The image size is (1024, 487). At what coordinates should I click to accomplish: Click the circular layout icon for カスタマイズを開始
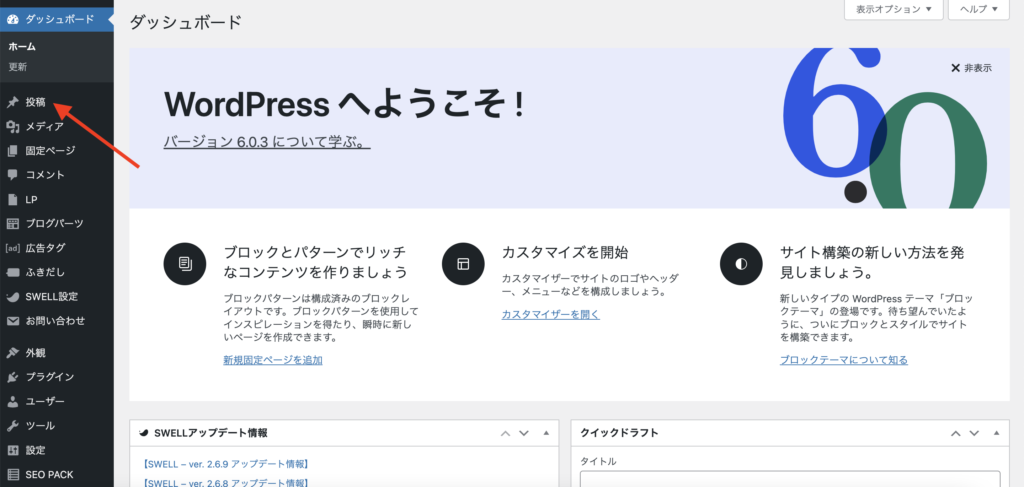(463, 264)
